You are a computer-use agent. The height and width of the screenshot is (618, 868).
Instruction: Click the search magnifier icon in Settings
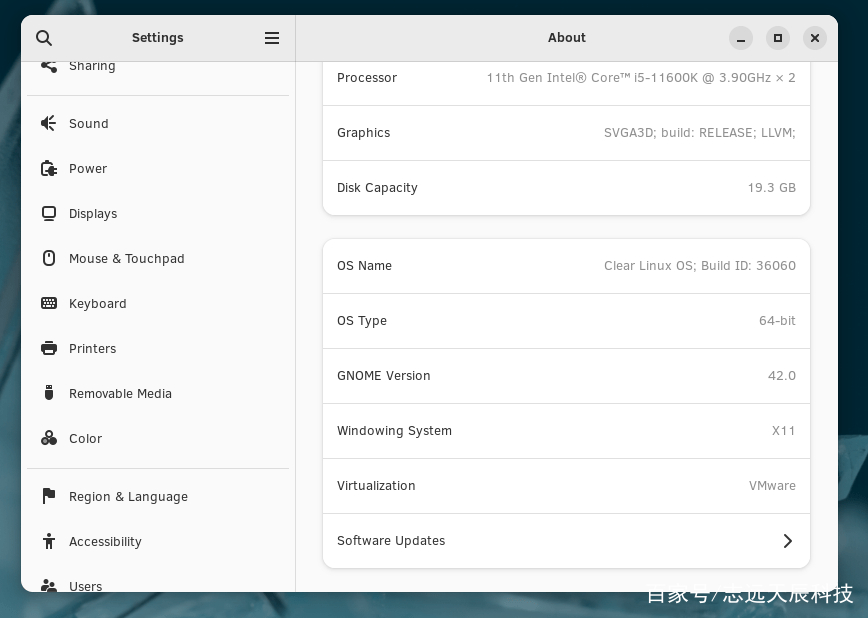coord(44,38)
